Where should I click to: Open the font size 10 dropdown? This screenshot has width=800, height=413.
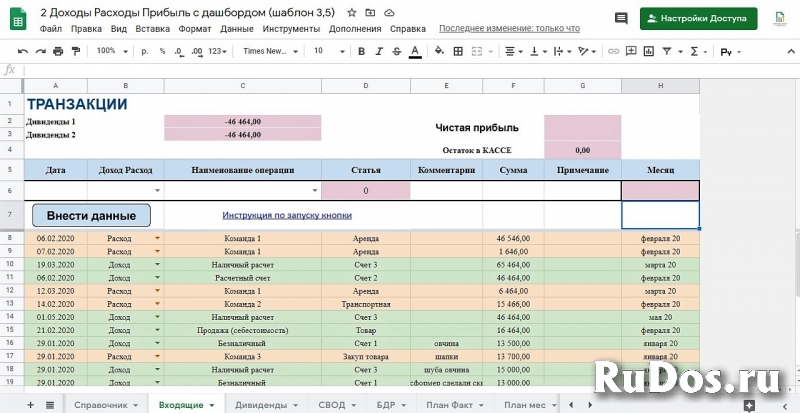[324, 51]
